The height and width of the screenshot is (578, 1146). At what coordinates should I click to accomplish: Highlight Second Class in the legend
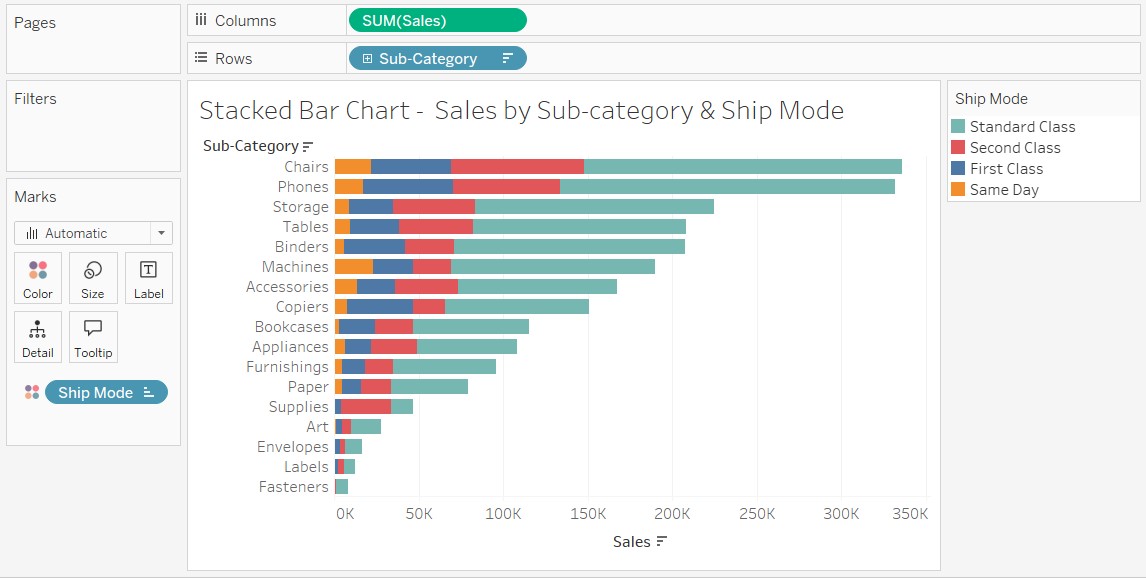click(1015, 148)
